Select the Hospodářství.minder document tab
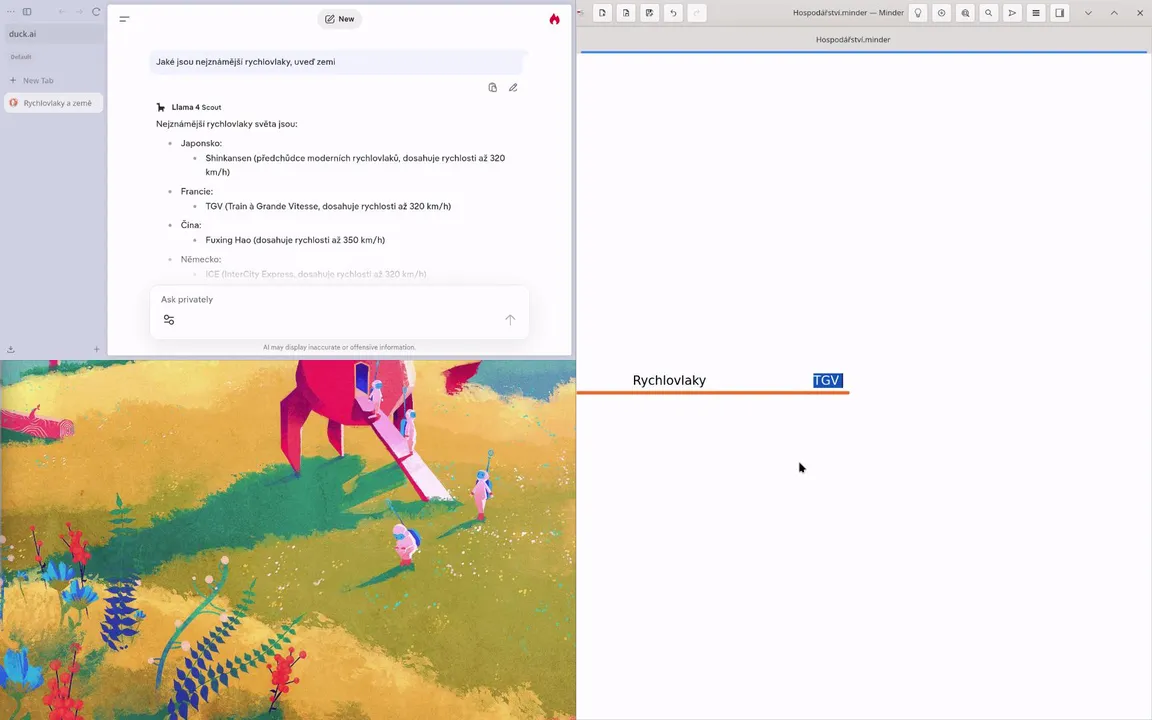 [x=853, y=40]
